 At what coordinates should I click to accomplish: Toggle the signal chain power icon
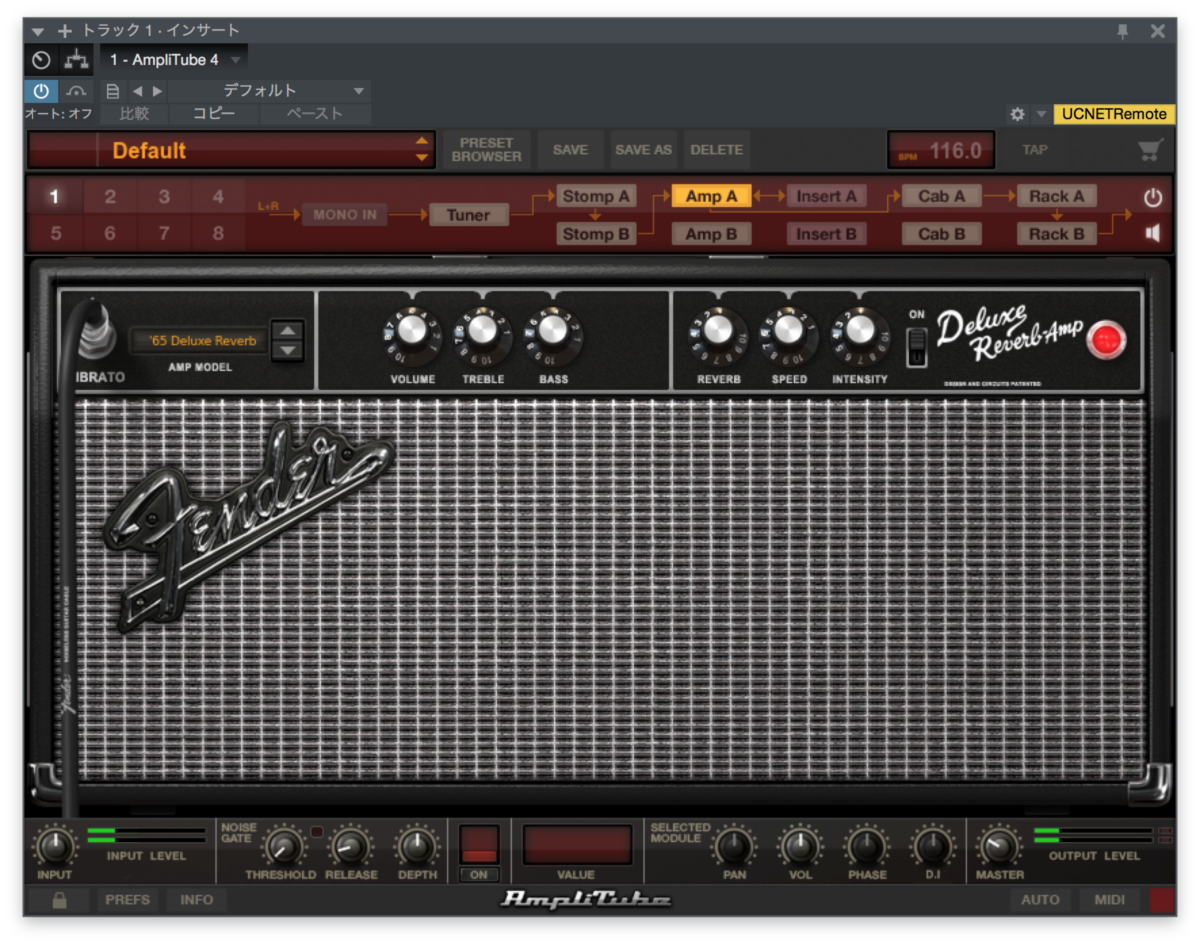(1153, 198)
